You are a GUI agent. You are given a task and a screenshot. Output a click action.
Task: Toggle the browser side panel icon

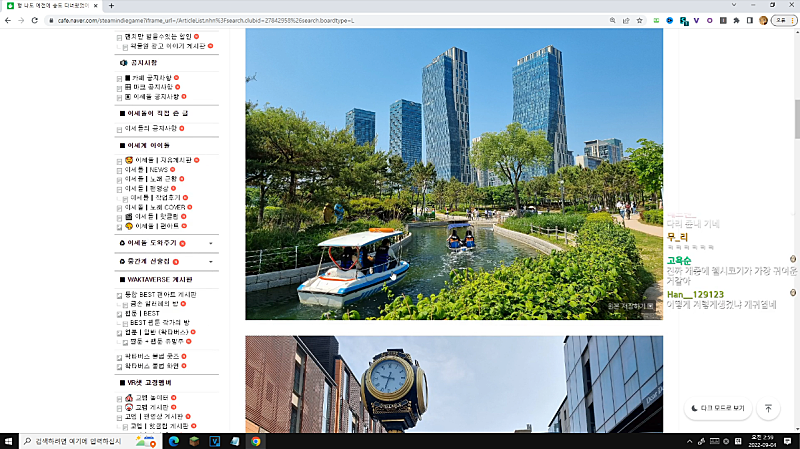click(x=750, y=20)
